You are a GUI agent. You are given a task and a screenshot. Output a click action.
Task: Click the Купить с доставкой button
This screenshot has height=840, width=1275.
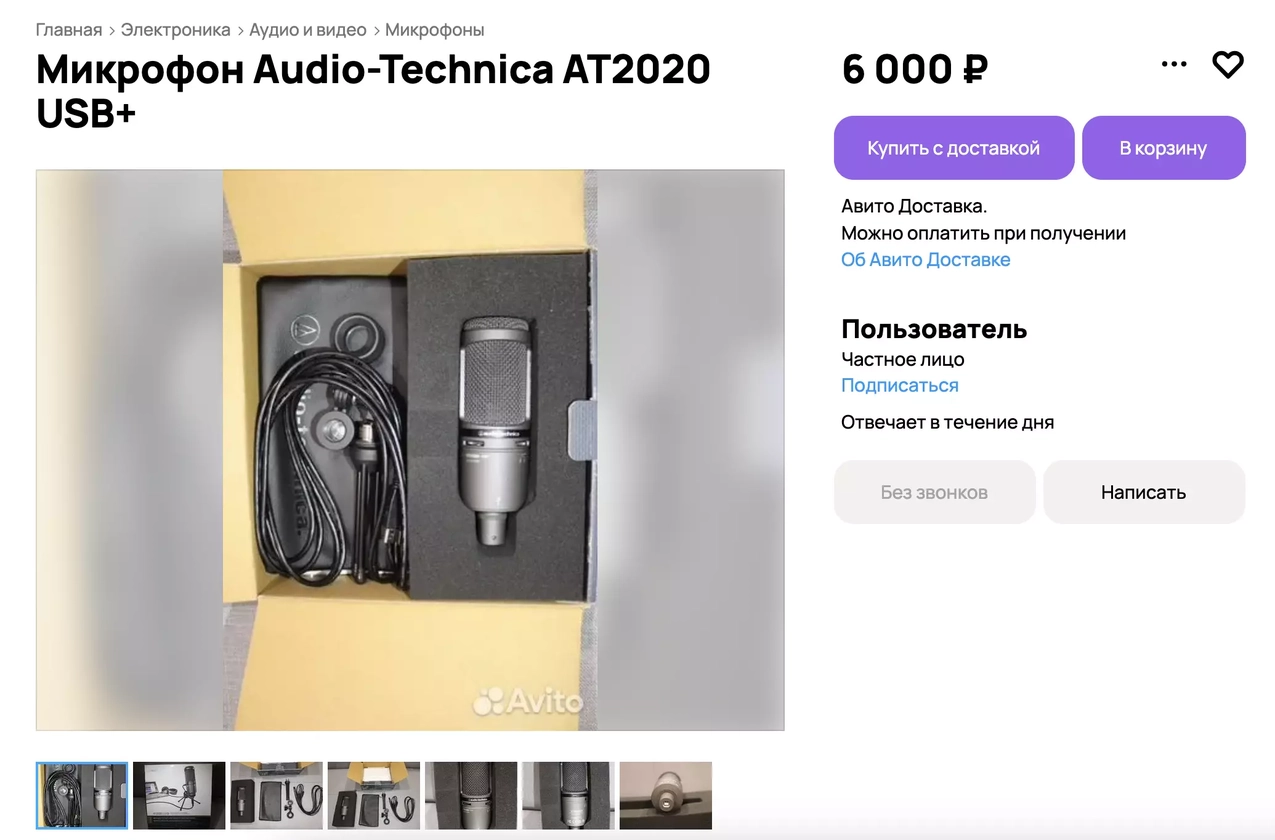[954, 148]
